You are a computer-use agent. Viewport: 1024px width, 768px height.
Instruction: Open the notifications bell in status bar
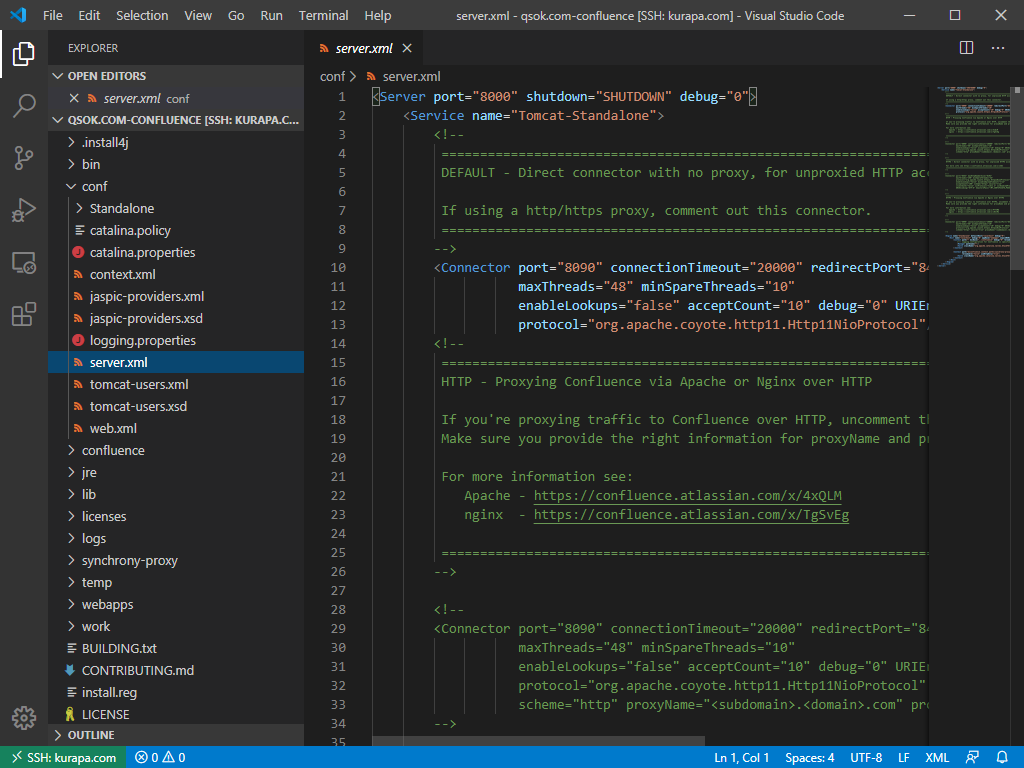pos(1002,757)
